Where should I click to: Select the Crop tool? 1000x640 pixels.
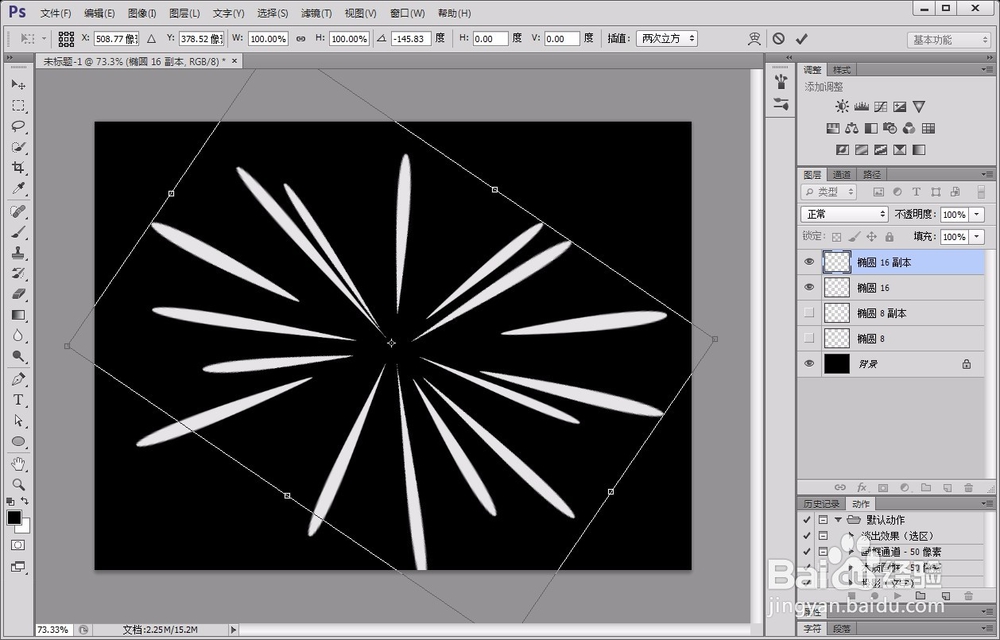coord(18,168)
